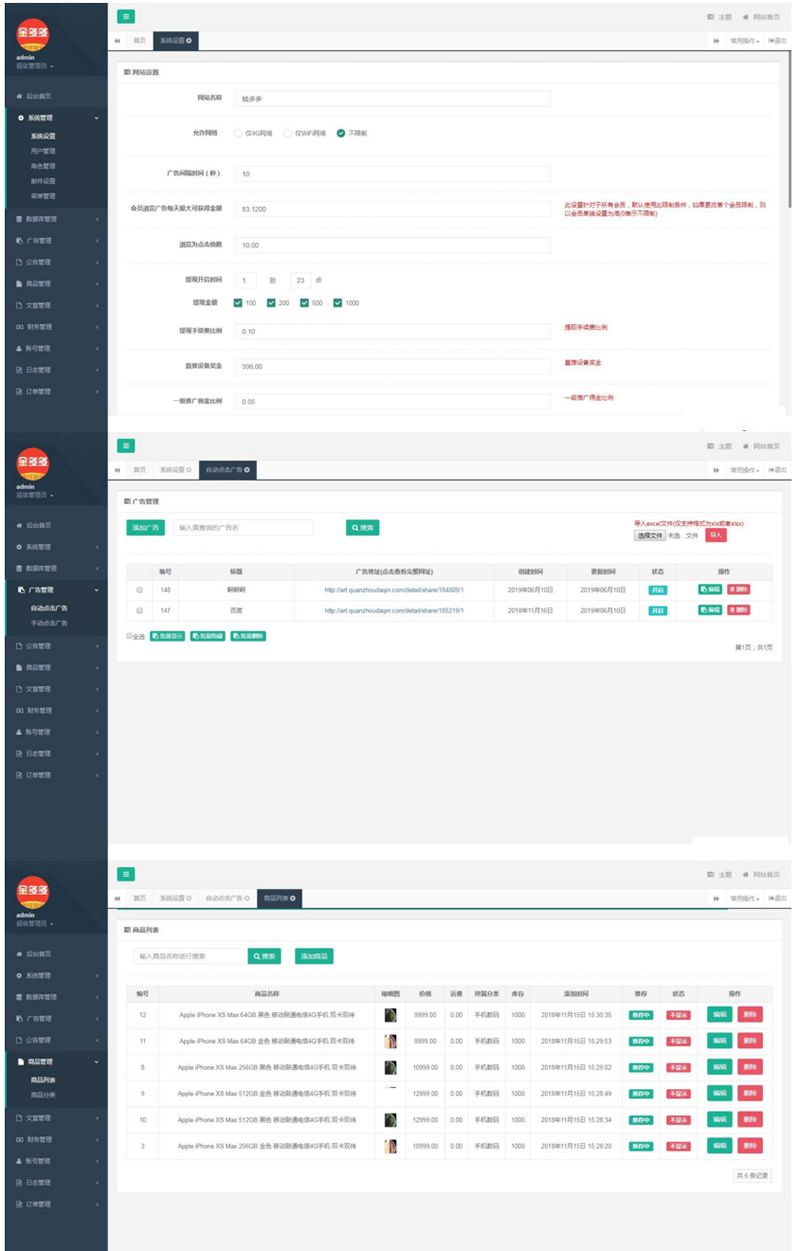Click the green 添加商品 button
Screen dimensions: 800x1251
click(314, 956)
